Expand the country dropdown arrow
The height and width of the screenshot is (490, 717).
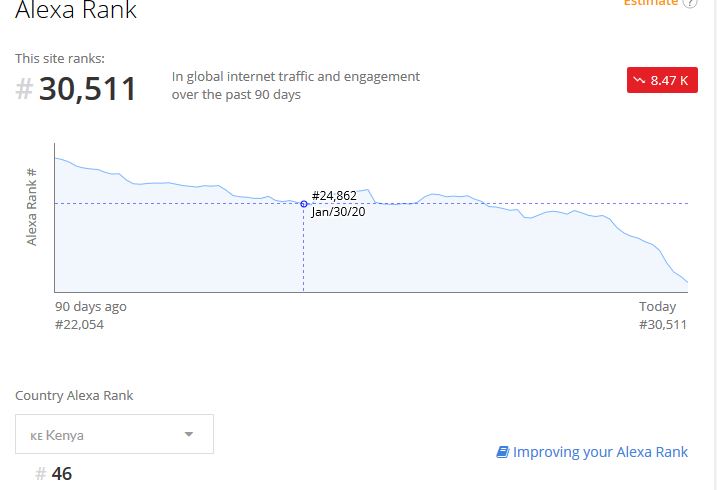(x=188, y=434)
